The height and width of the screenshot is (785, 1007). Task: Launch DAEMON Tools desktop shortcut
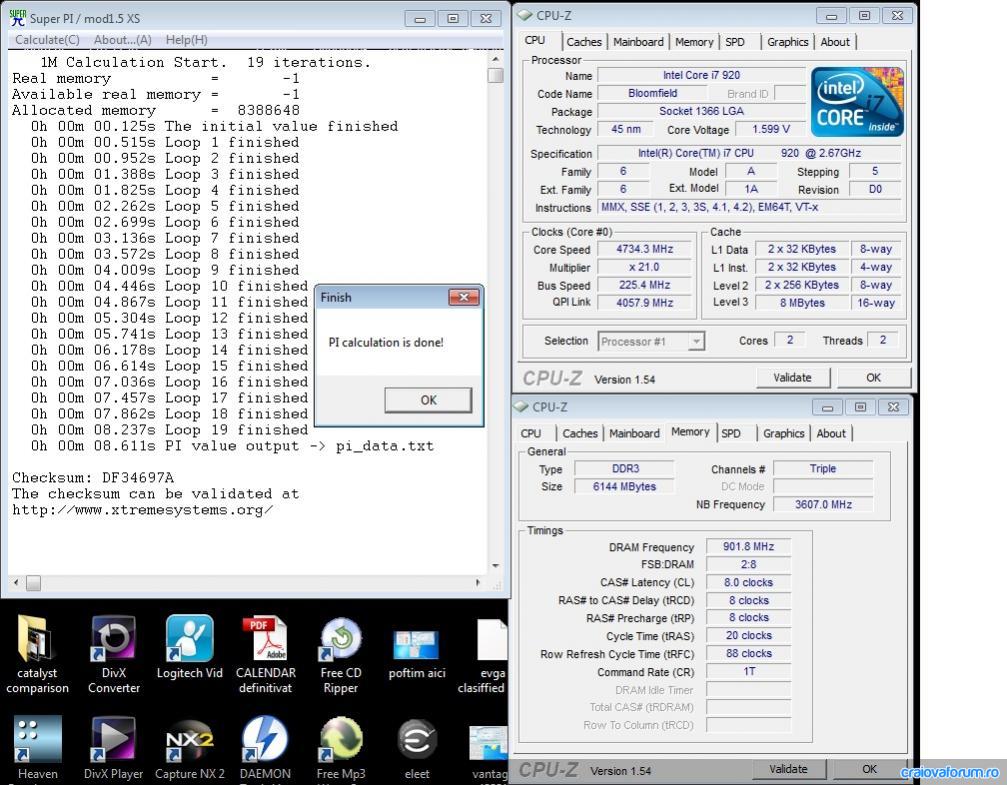(x=265, y=746)
